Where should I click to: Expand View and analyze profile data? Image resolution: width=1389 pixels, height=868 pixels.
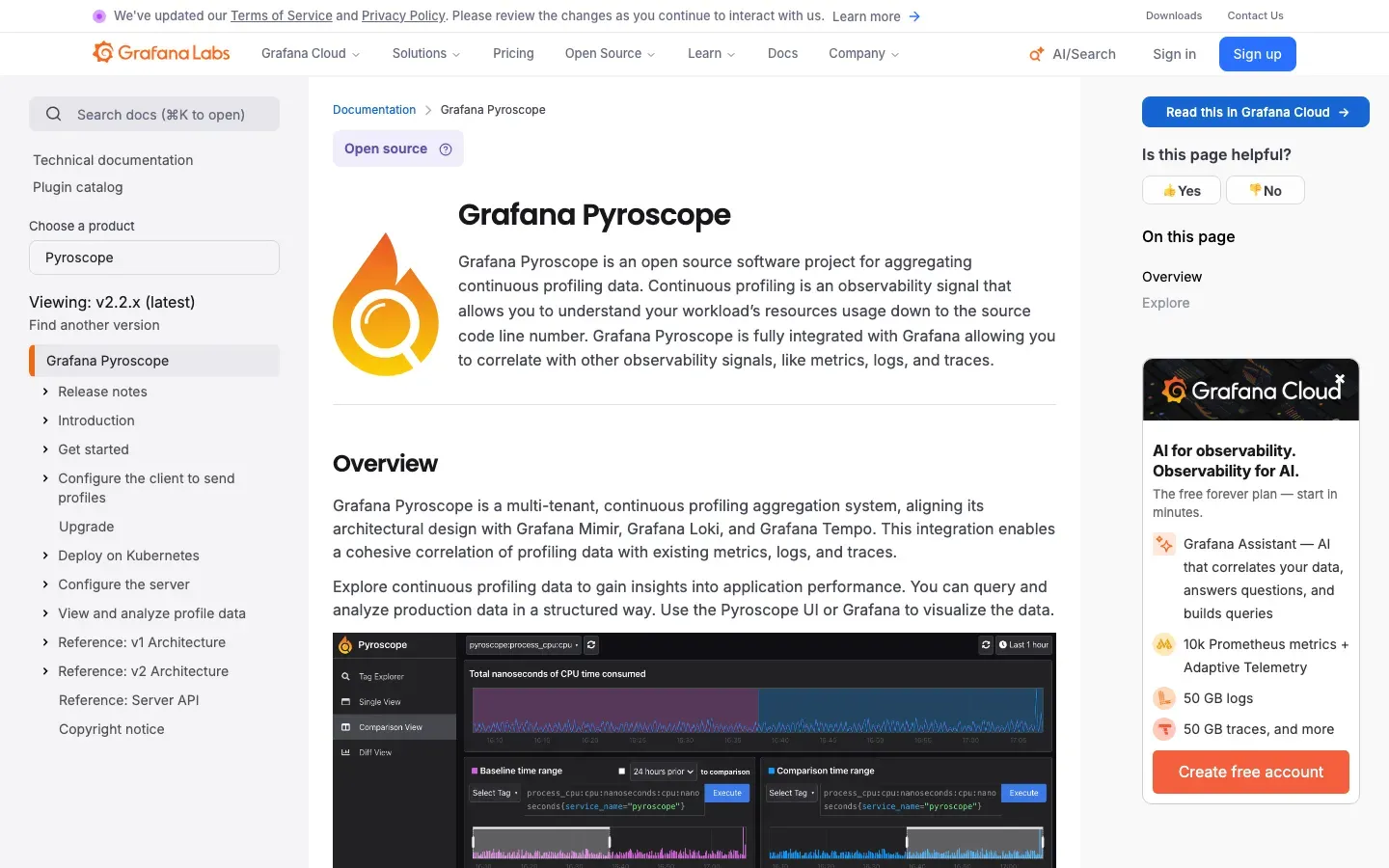pos(45,613)
